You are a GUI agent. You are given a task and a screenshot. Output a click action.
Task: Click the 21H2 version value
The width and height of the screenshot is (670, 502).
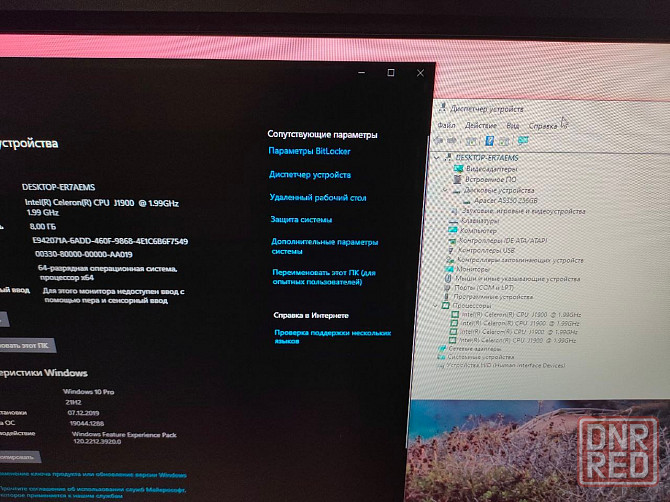(x=73, y=402)
